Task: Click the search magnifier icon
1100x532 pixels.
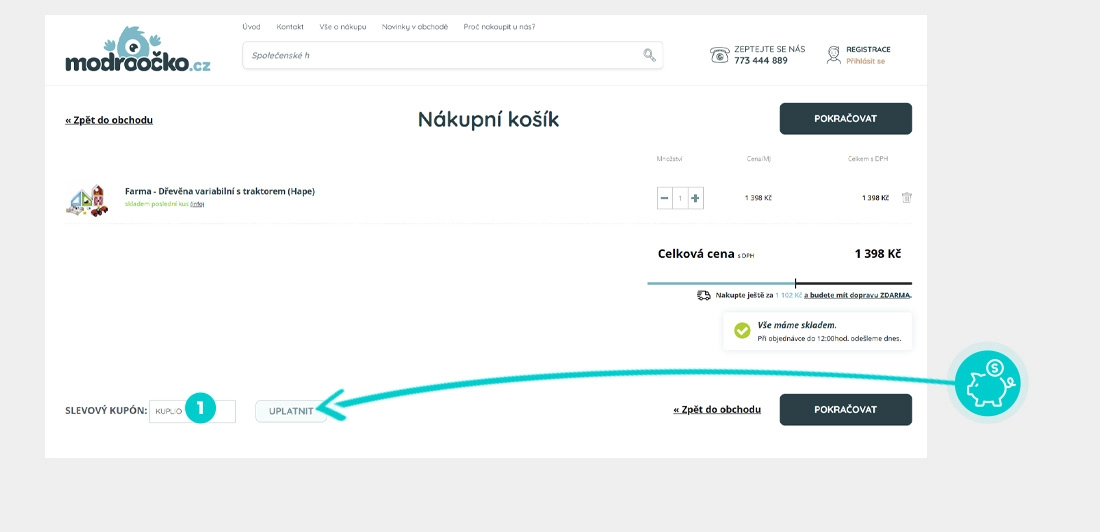Action: (x=649, y=55)
